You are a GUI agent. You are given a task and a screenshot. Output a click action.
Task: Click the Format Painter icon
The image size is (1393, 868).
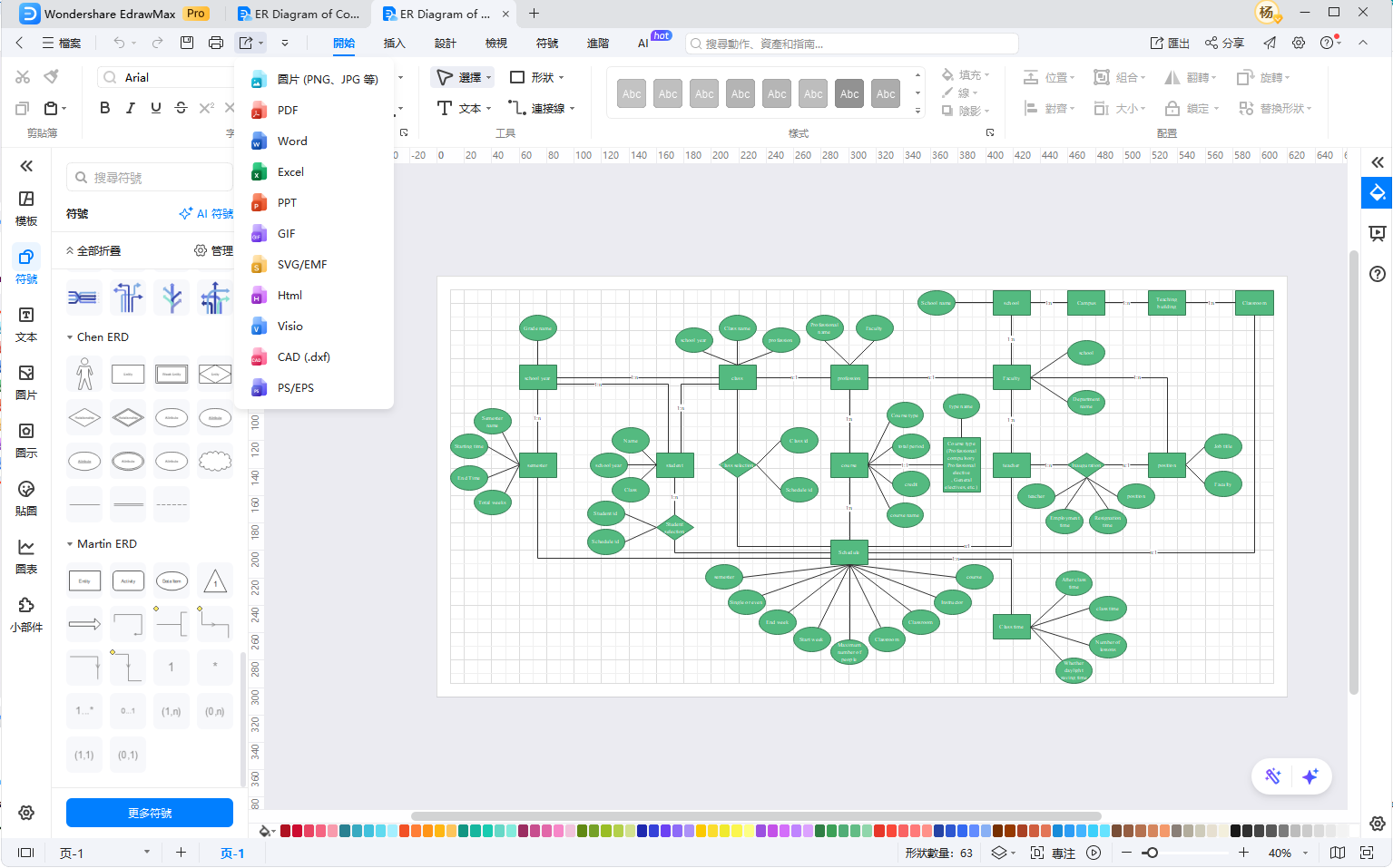[x=52, y=77]
